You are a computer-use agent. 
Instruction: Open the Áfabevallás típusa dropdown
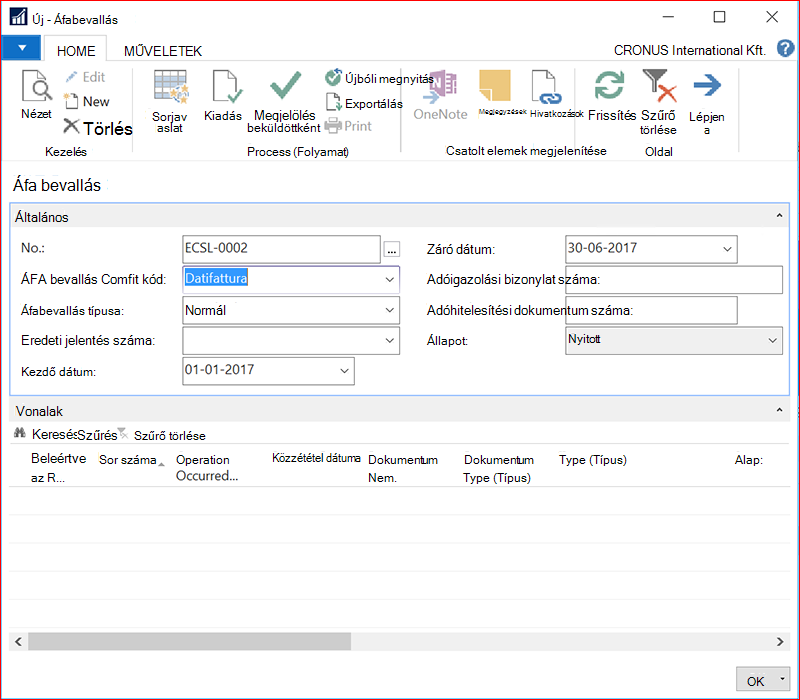389,310
